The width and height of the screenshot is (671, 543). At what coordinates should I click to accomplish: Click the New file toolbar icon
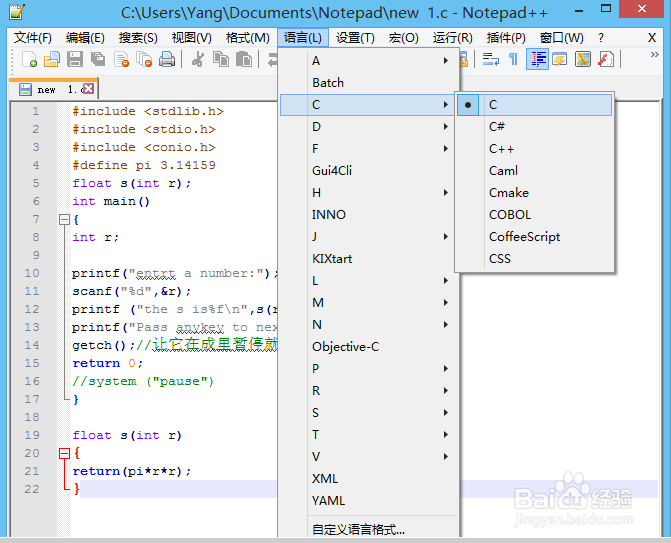[x=29, y=59]
